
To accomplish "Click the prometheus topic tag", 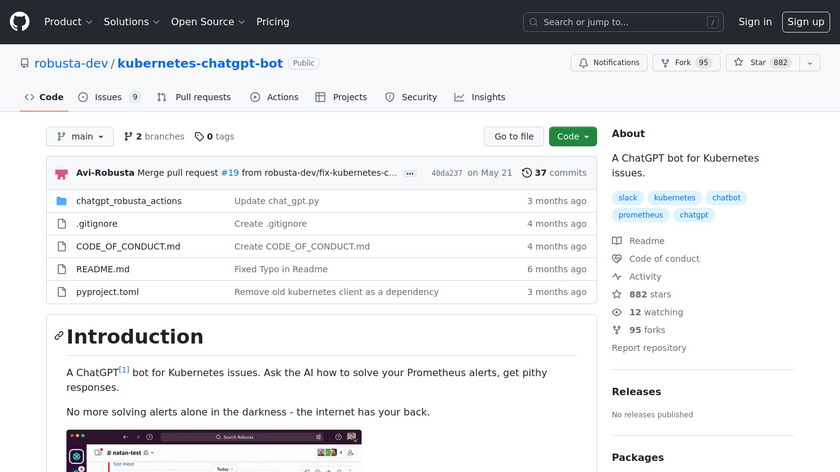I will (x=640, y=215).
